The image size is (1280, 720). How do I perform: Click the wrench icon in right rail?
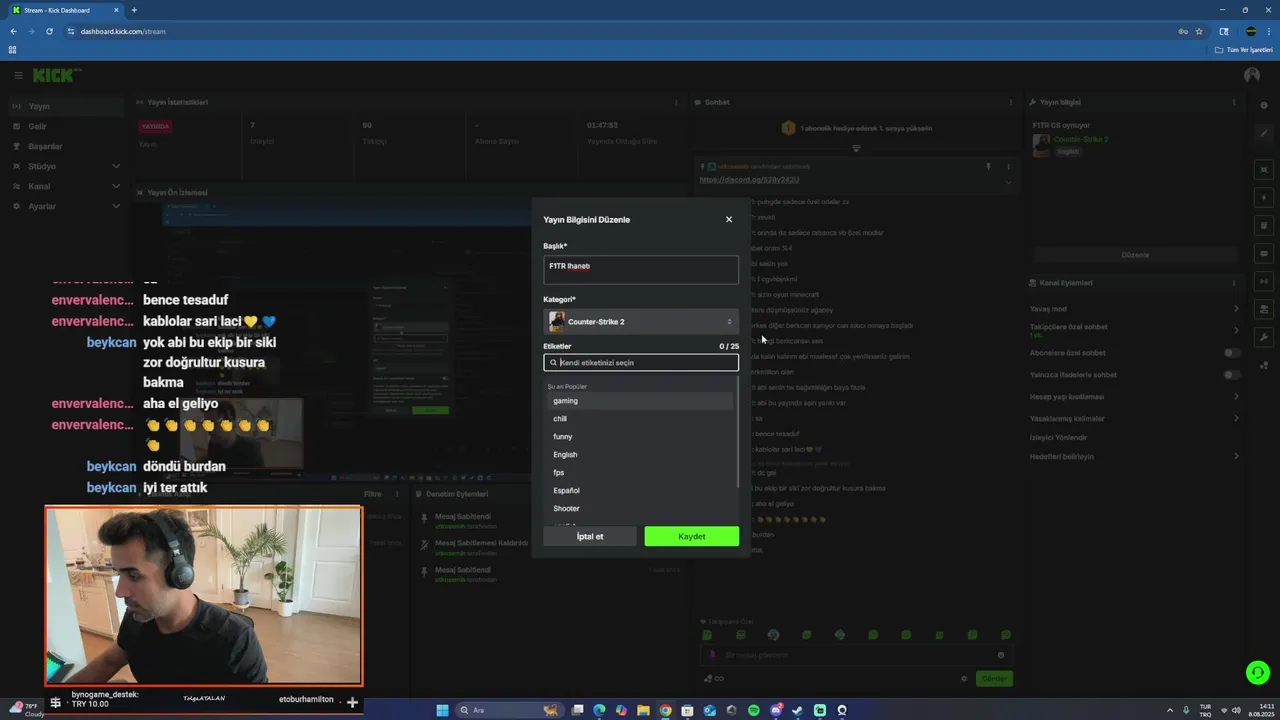pyautogui.click(x=1264, y=337)
